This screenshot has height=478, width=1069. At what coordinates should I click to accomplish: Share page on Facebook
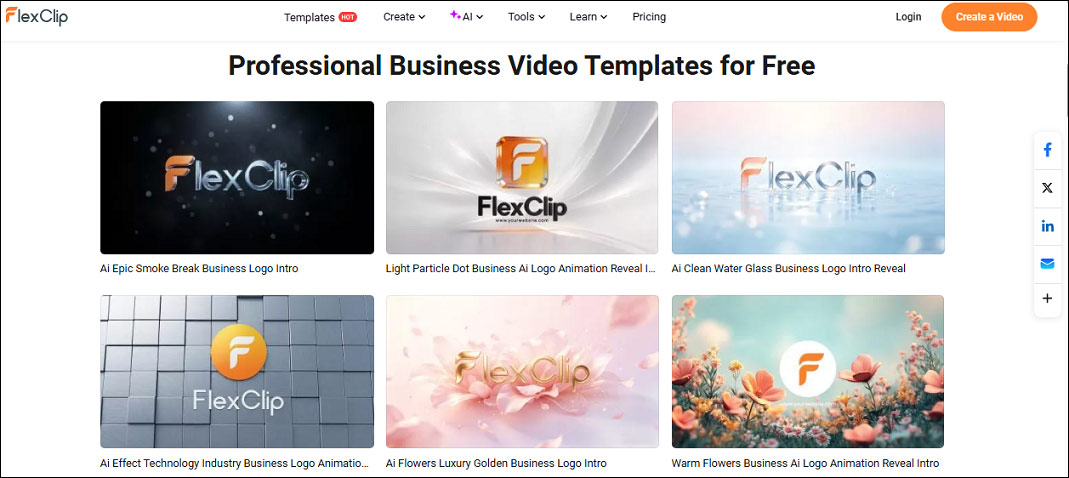[x=1047, y=150]
